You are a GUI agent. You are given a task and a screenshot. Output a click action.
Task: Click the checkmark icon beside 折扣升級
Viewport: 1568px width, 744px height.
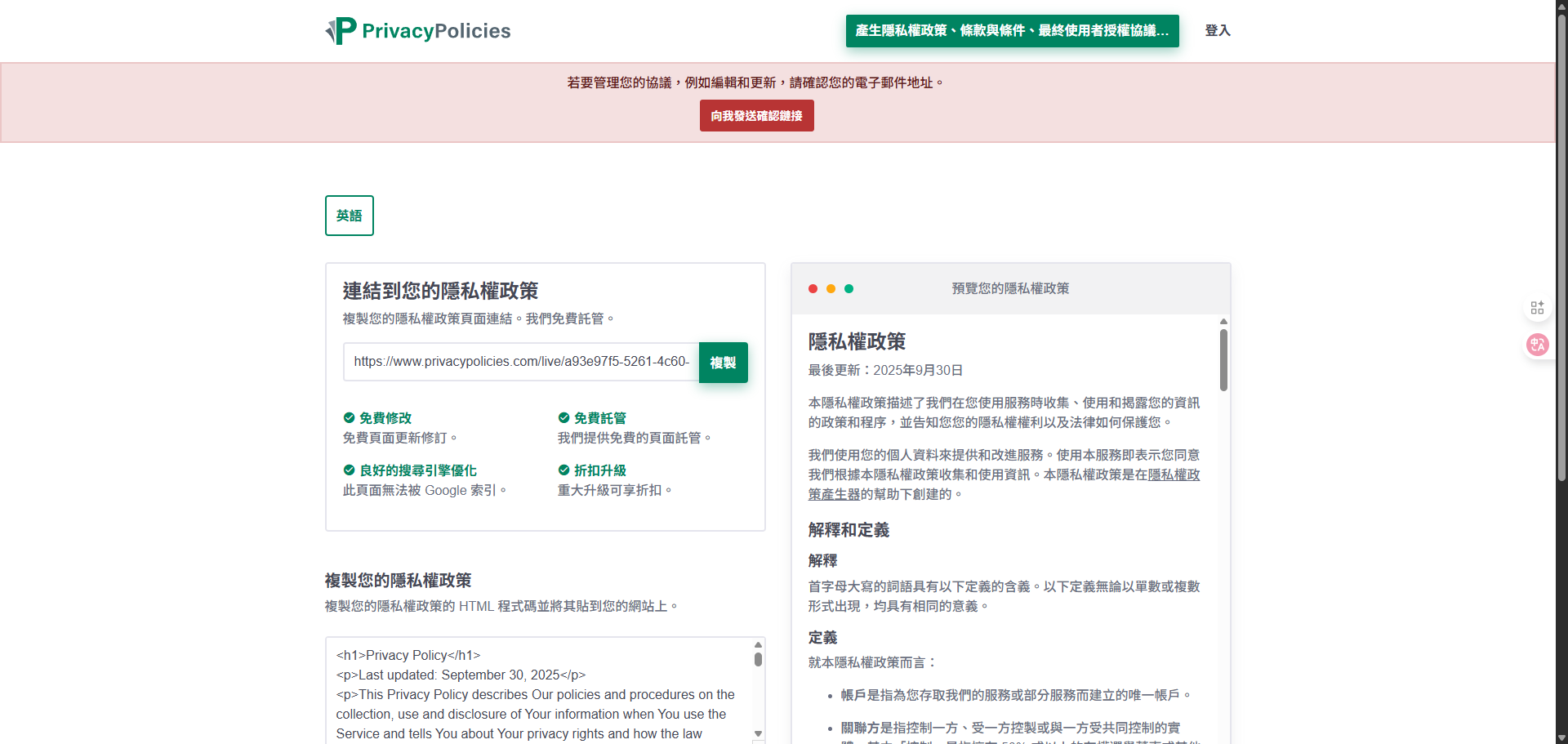[x=563, y=470]
